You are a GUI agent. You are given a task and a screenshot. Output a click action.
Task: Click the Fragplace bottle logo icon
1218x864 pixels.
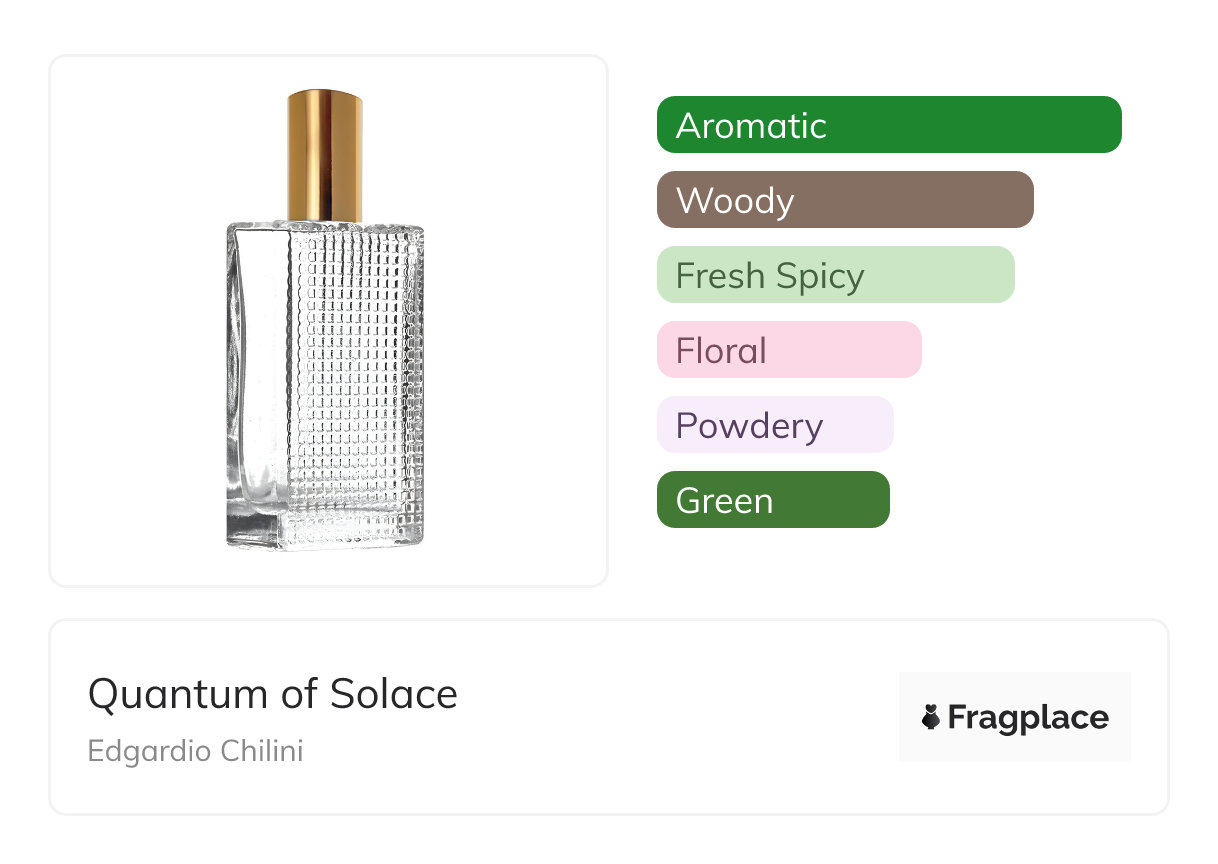point(931,717)
